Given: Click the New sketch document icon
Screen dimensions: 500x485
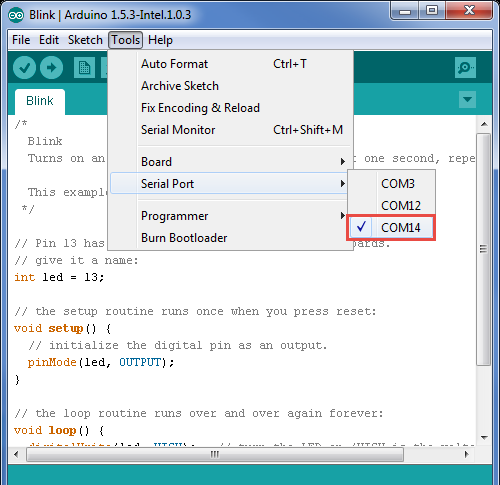Looking at the screenshot, I should click(84, 68).
